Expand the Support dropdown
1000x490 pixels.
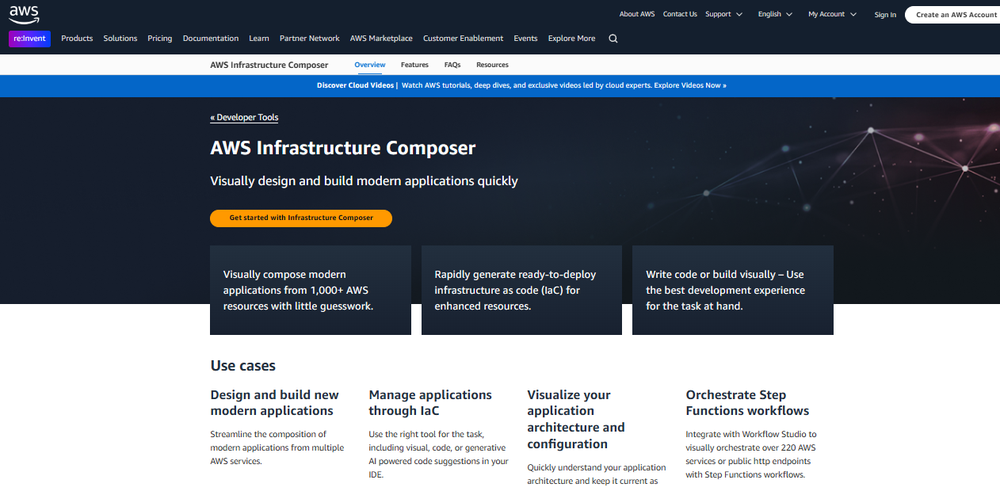click(x=724, y=14)
